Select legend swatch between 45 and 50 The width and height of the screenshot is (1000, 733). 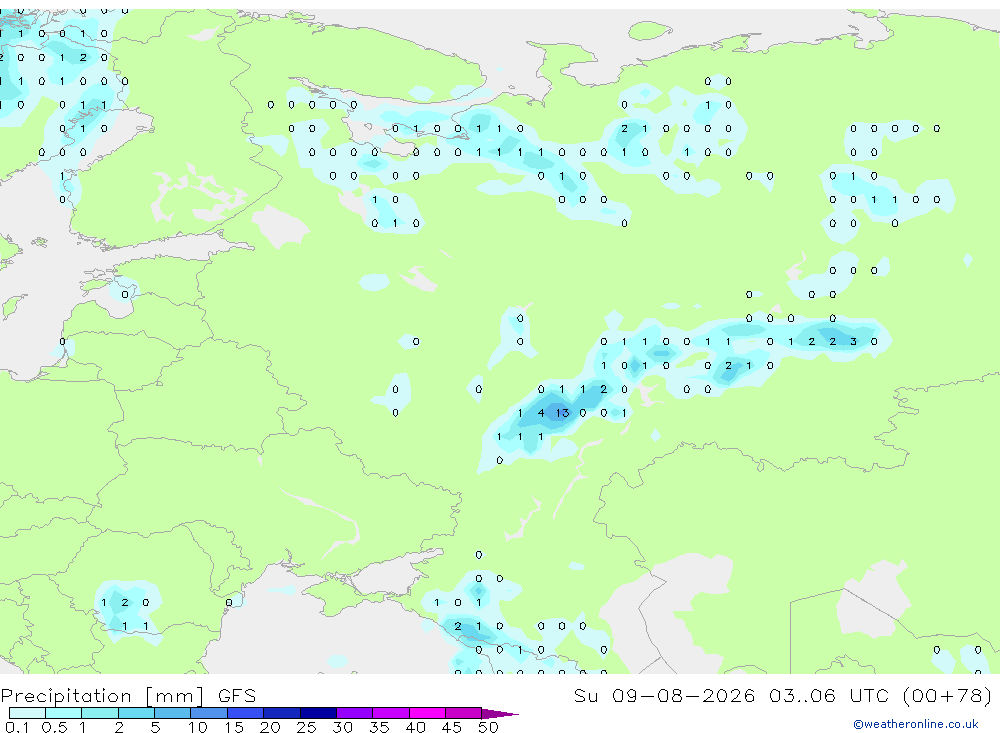pos(464,713)
